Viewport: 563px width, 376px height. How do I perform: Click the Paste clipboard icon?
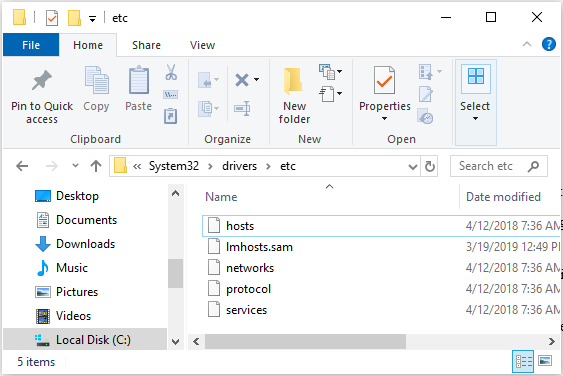139,80
